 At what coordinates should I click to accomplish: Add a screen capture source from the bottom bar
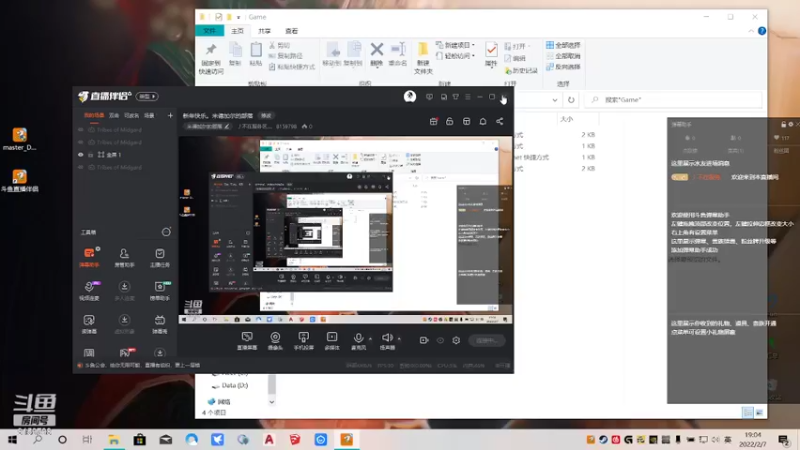pos(247,340)
